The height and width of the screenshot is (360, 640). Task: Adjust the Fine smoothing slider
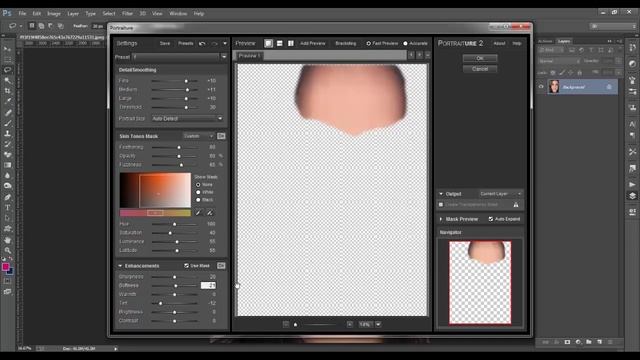(x=175, y=81)
